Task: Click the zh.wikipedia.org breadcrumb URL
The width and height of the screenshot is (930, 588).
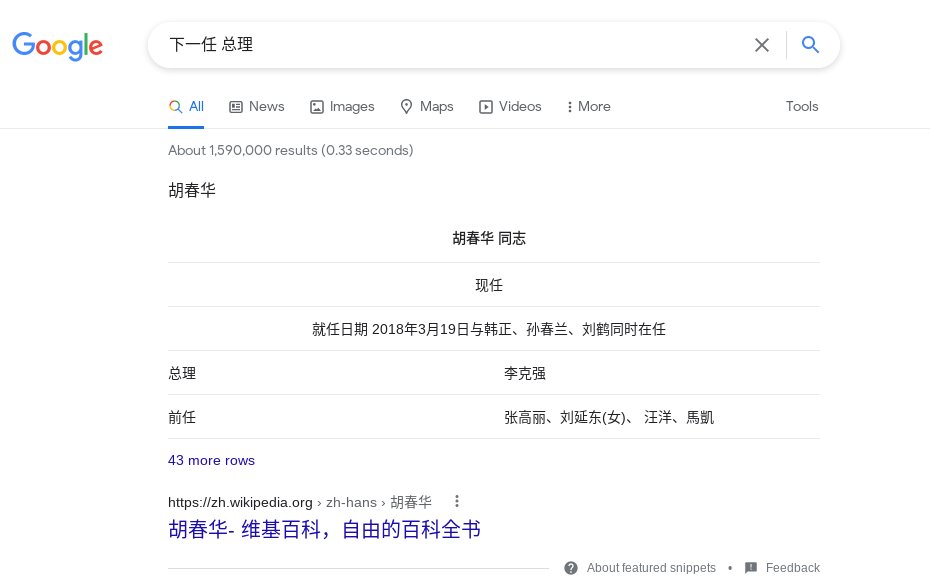Action: pyautogui.click(x=240, y=501)
